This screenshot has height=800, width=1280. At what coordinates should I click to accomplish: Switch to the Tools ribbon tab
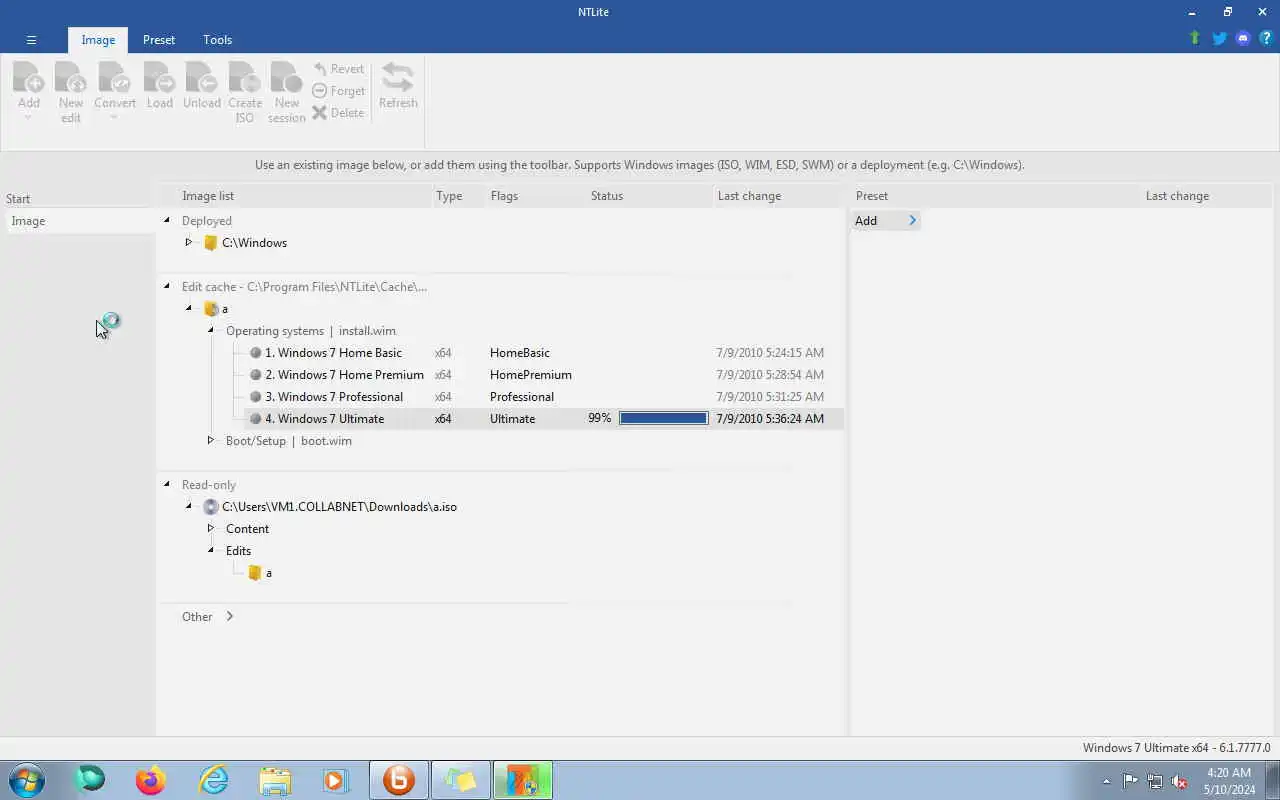[x=217, y=40]
